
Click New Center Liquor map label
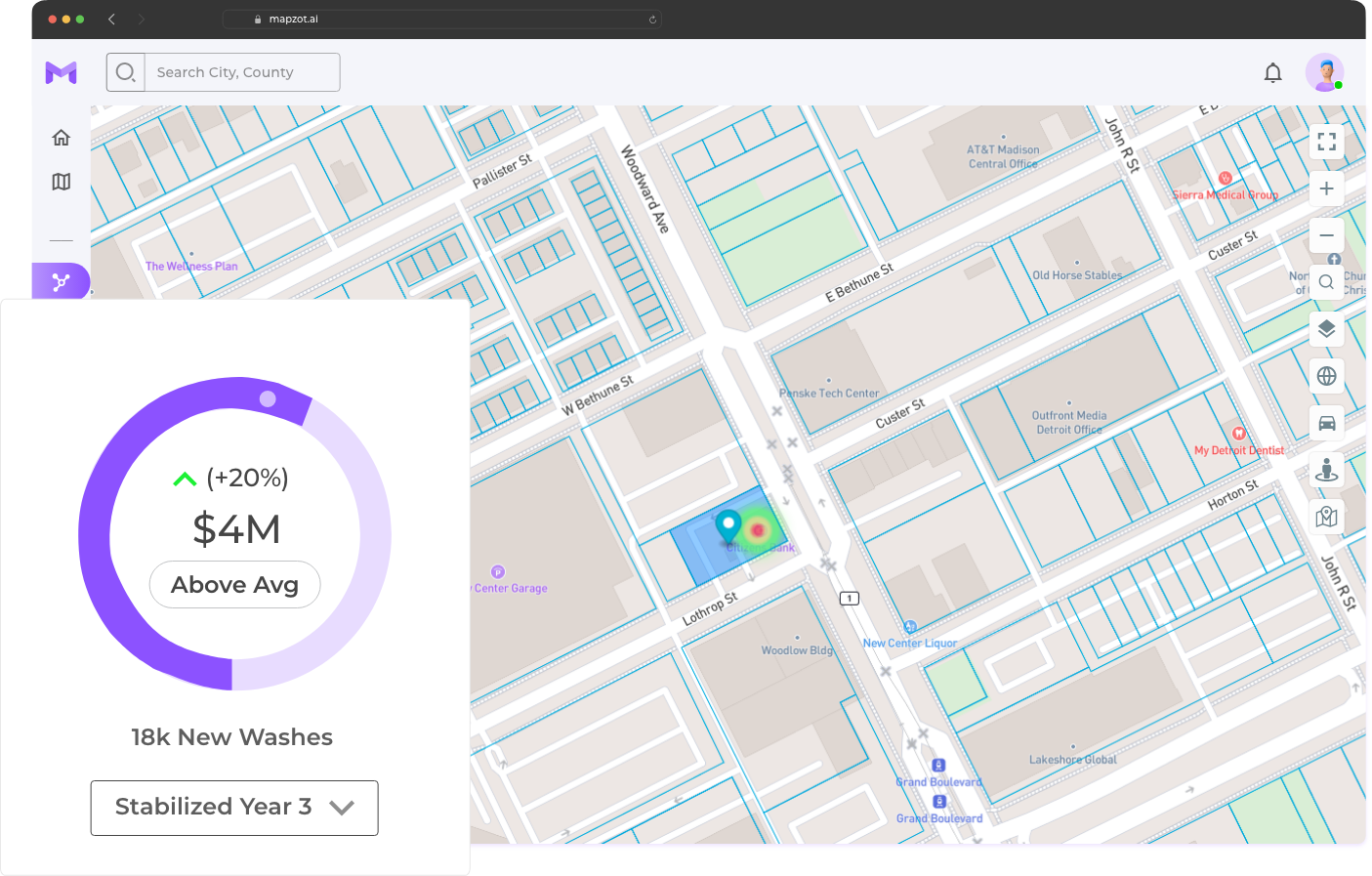pos(910,644)
